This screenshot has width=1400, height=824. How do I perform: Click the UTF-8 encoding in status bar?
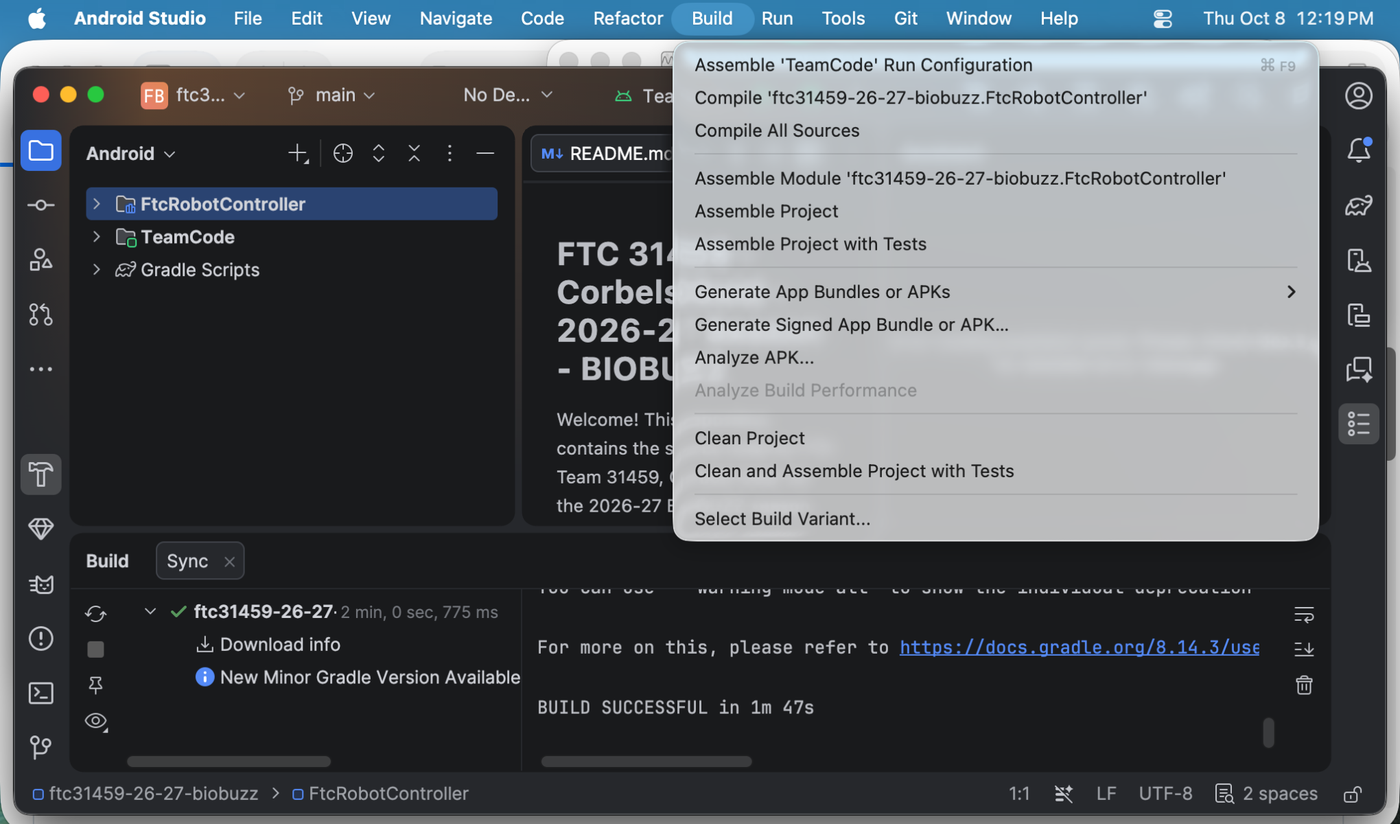pyautogui.click(x=1166, y=794)
